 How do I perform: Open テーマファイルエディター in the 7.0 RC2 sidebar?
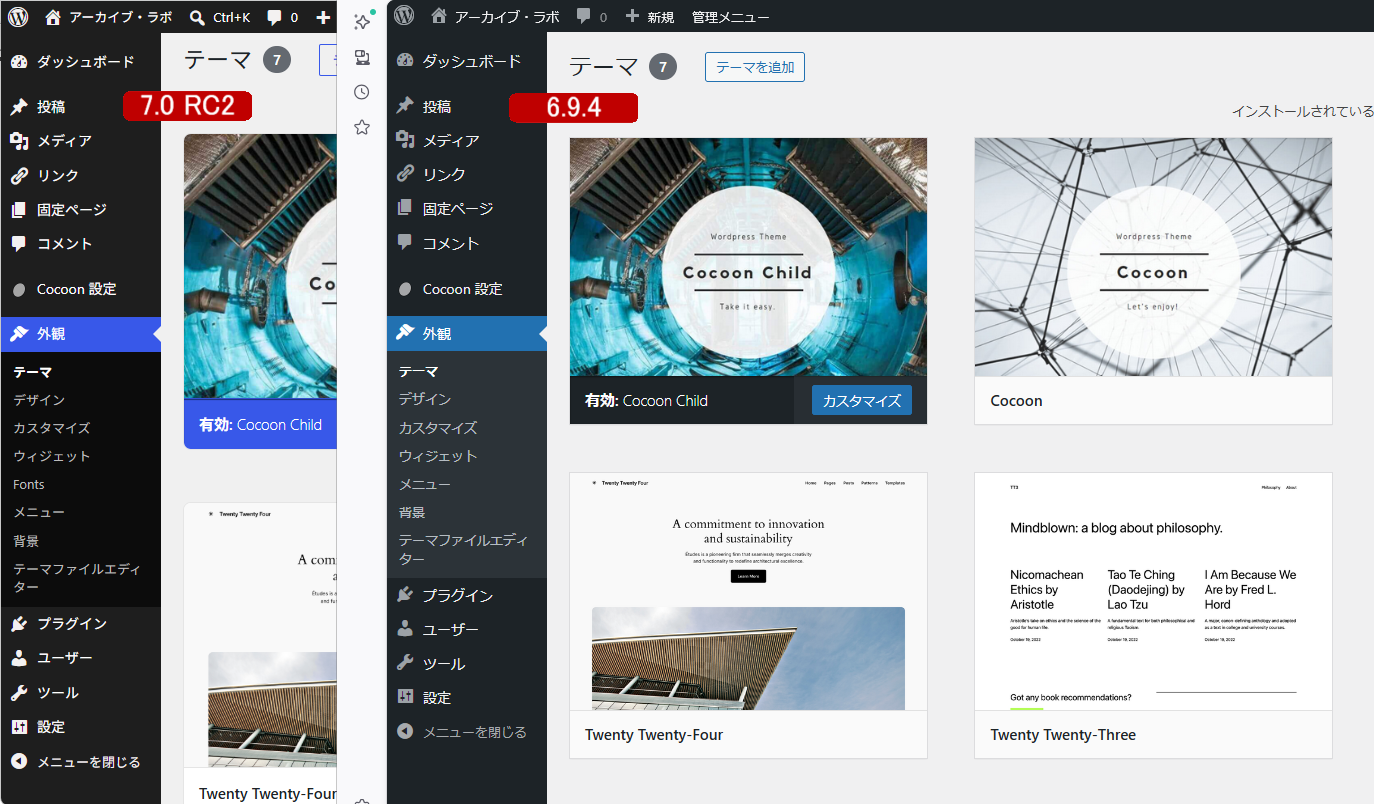[77, 578]
